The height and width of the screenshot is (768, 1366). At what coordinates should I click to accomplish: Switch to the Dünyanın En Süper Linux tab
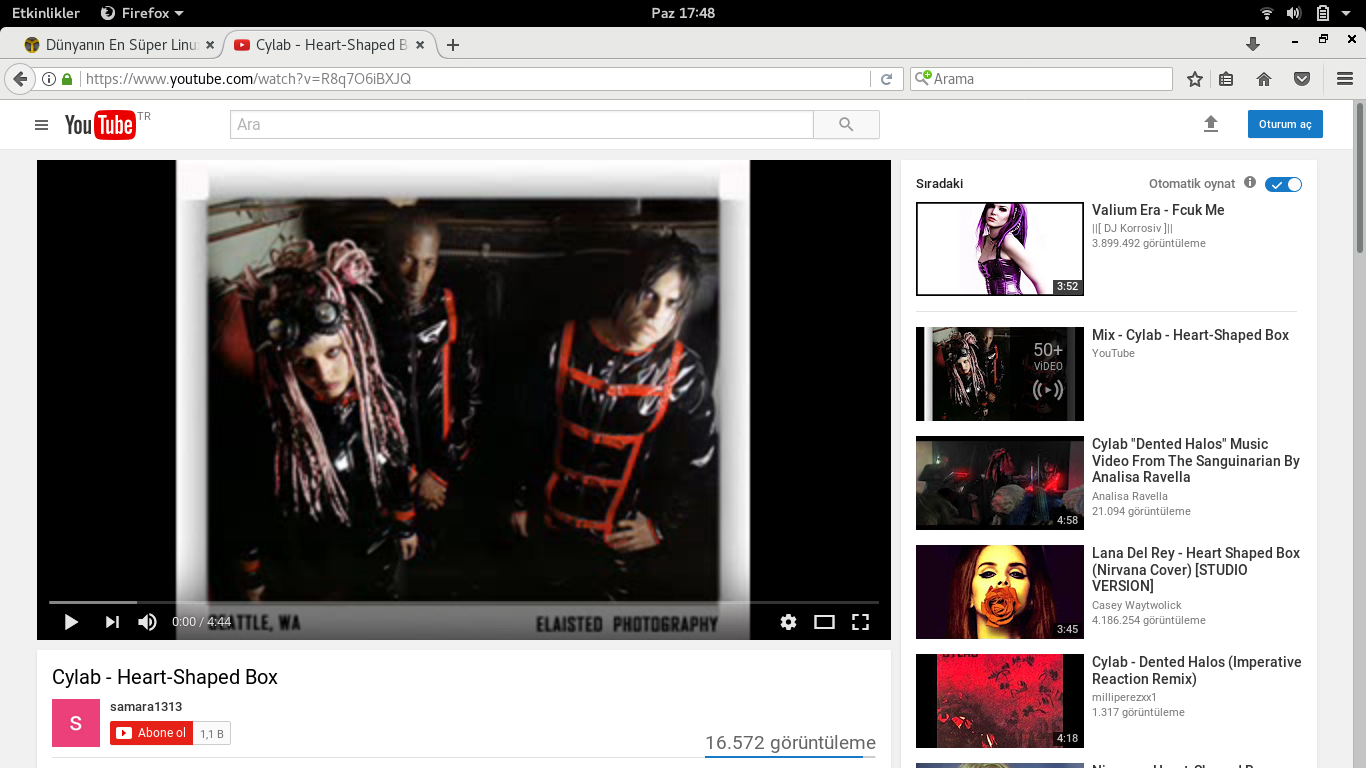coord(119,45)
